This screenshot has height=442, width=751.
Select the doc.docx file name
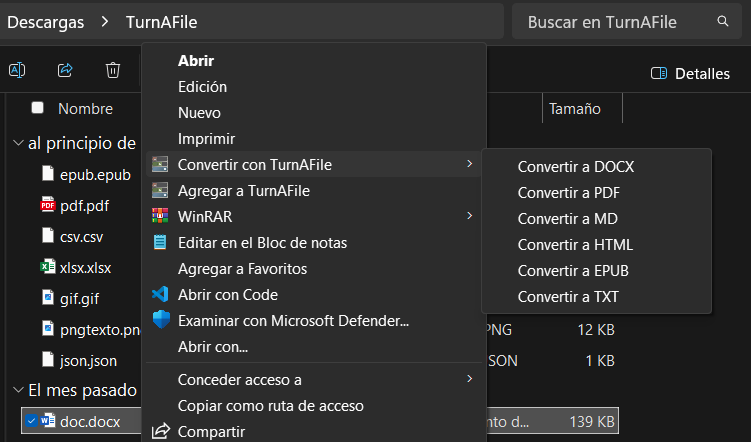(x=90, y=421)
